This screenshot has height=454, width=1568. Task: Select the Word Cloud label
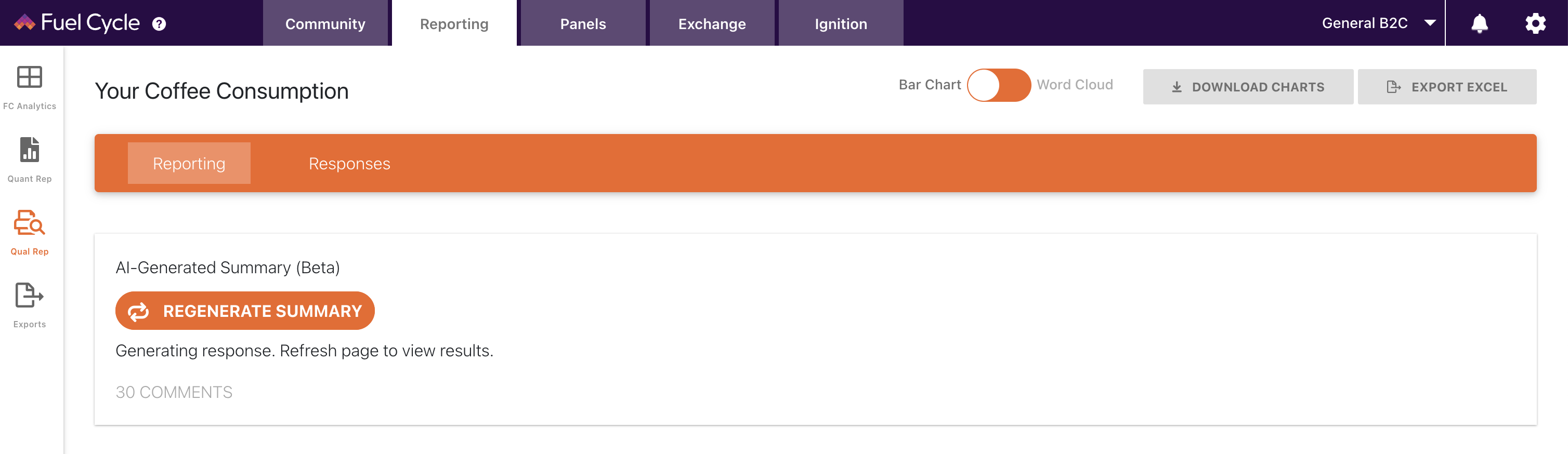coord(1074,85)
